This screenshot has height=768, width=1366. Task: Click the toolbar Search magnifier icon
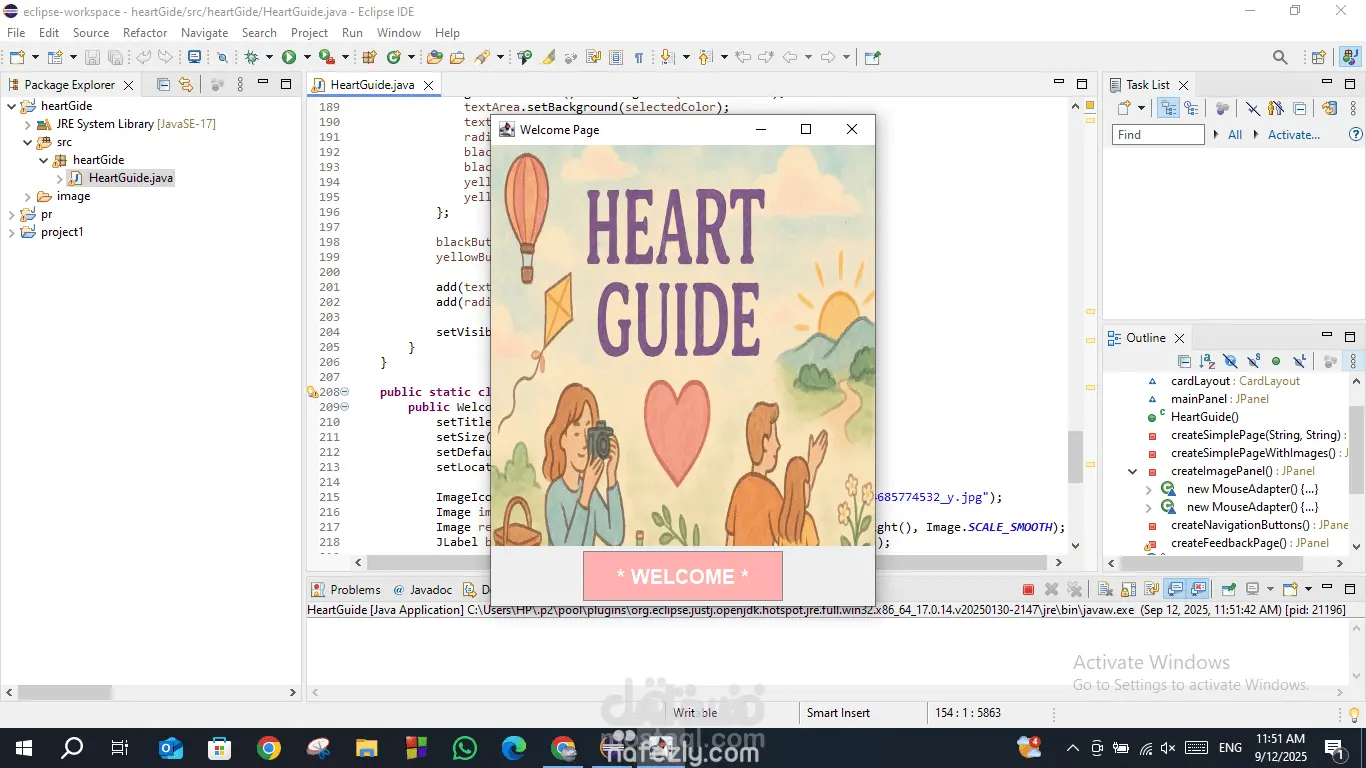point(1280,58)
